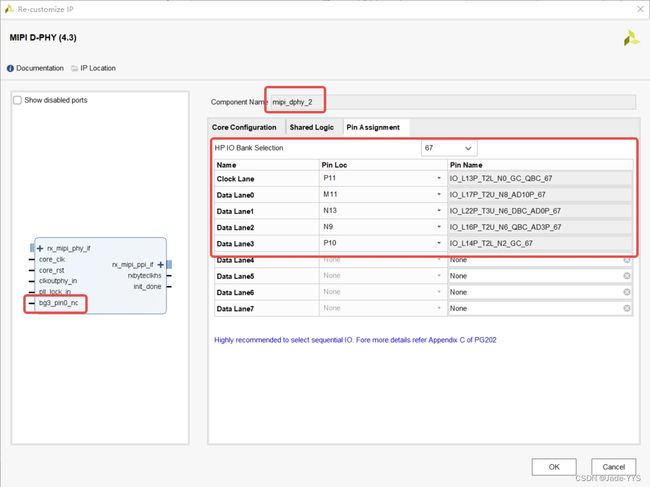The image size is (650, 487).
Task: Click the PG202 sequential IO recommendation note
Action: [x=355, y=340]
